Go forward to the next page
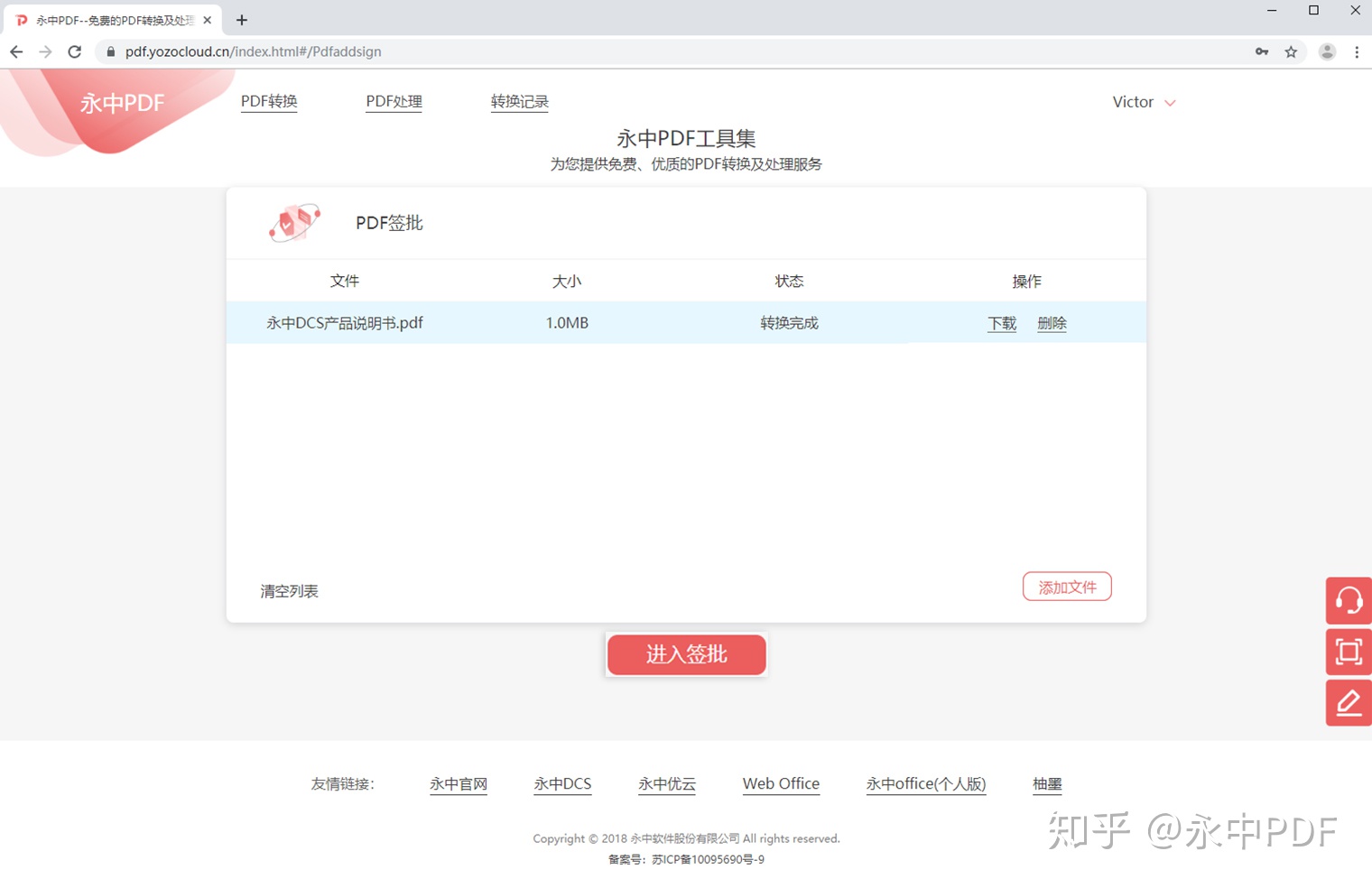This screenshot has height=888, width=1372. [45, 51]
